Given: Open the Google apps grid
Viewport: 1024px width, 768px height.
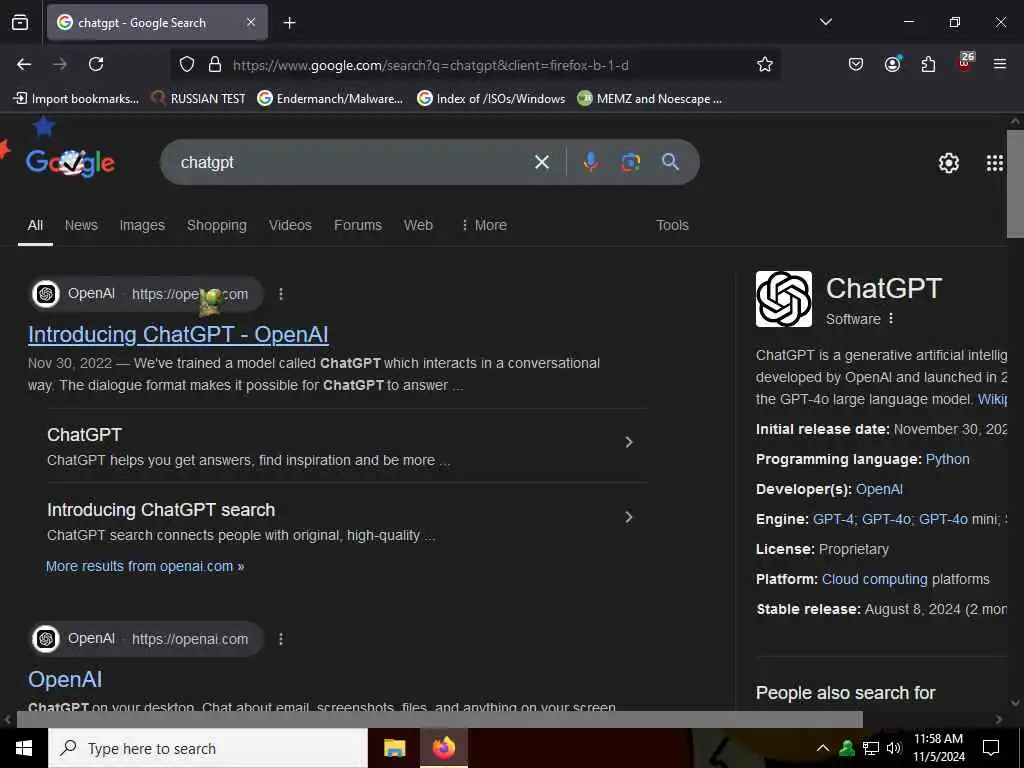Looking at the screenshot, I should 995,163.
